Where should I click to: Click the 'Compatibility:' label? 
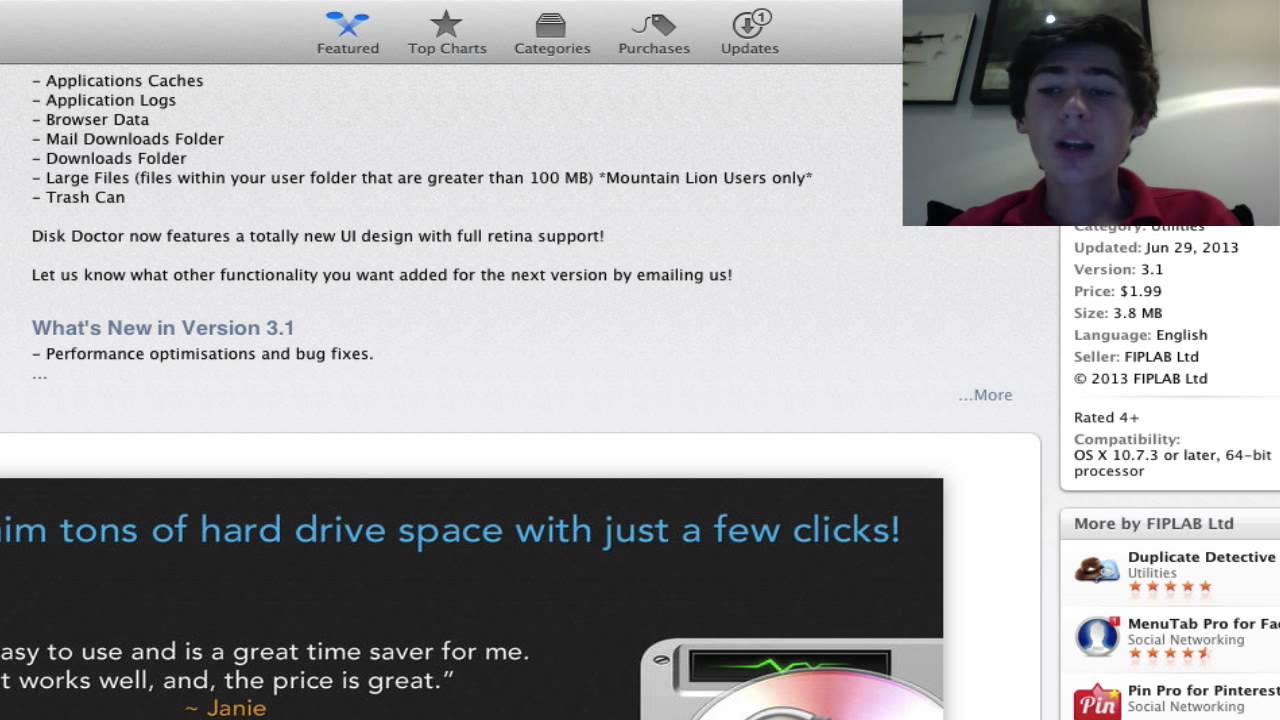[x=1127, y=439]
